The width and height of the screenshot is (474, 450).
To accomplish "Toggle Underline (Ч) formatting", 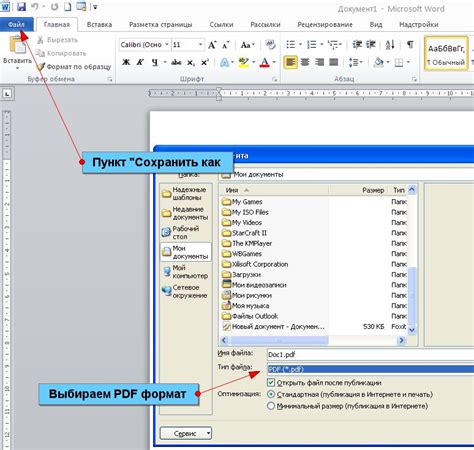I will pyautogui.click(x=155, y=62).
